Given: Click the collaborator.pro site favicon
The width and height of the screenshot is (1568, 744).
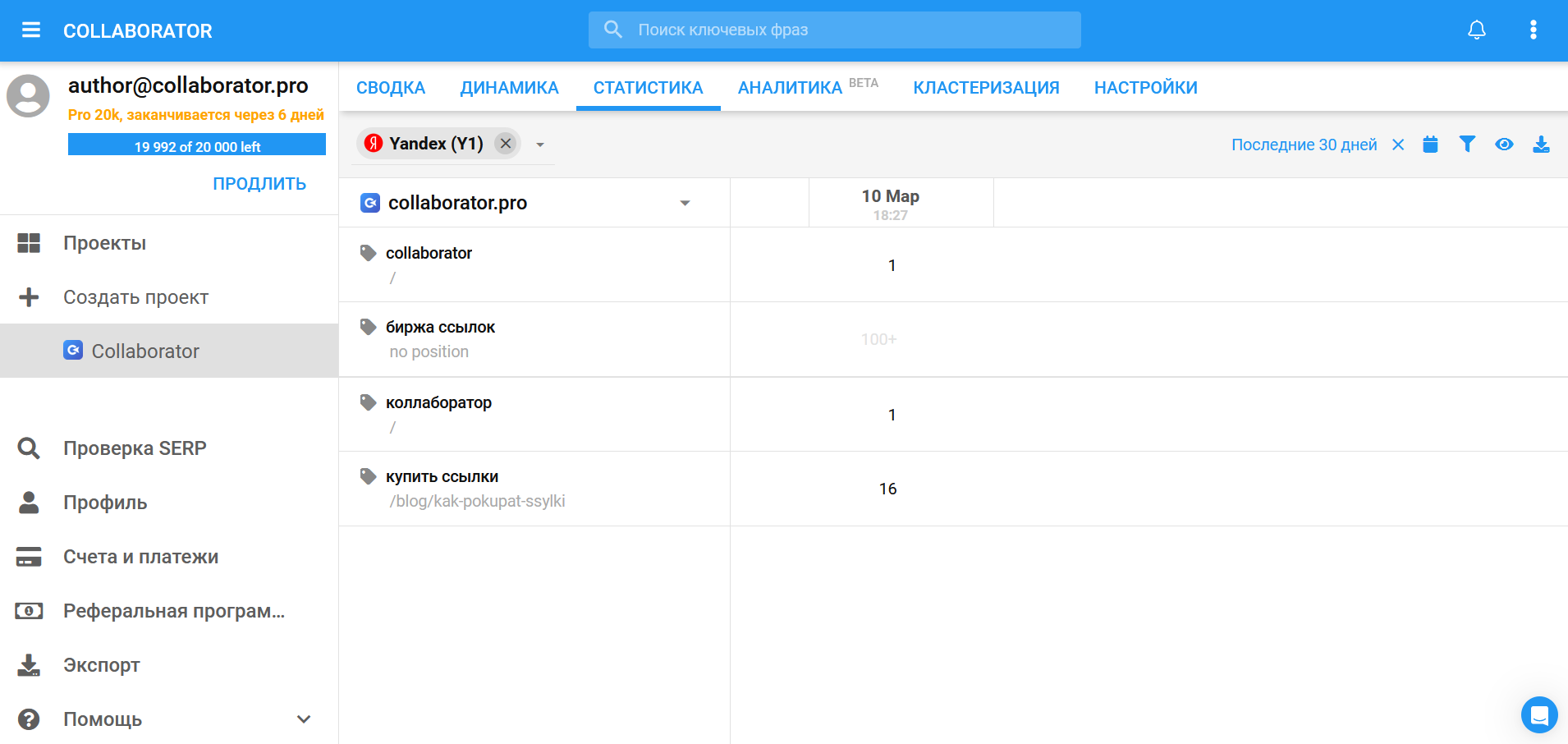Looking at the screenshot, I should [x=370, y=203].
